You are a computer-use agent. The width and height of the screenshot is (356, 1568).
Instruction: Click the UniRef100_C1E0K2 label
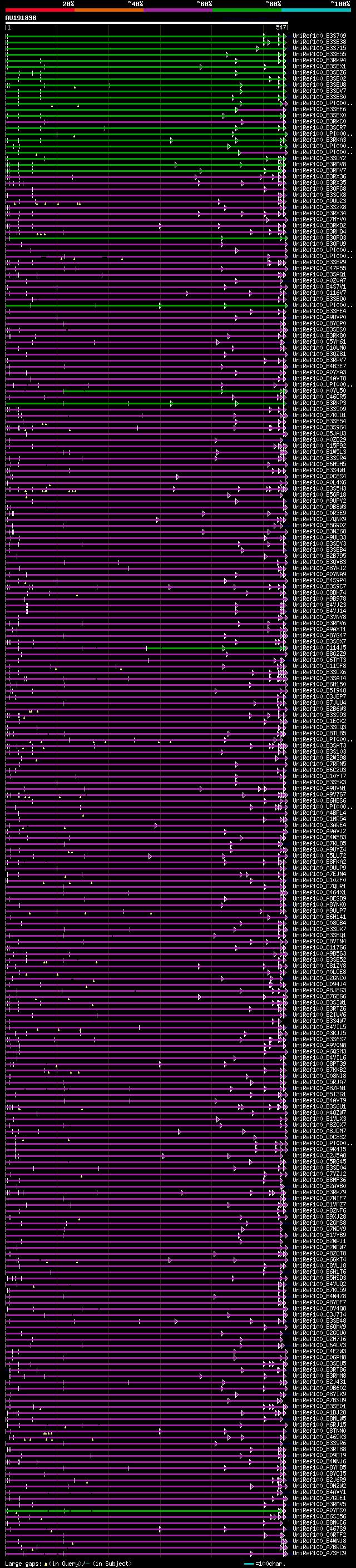(x=319, y=721)
